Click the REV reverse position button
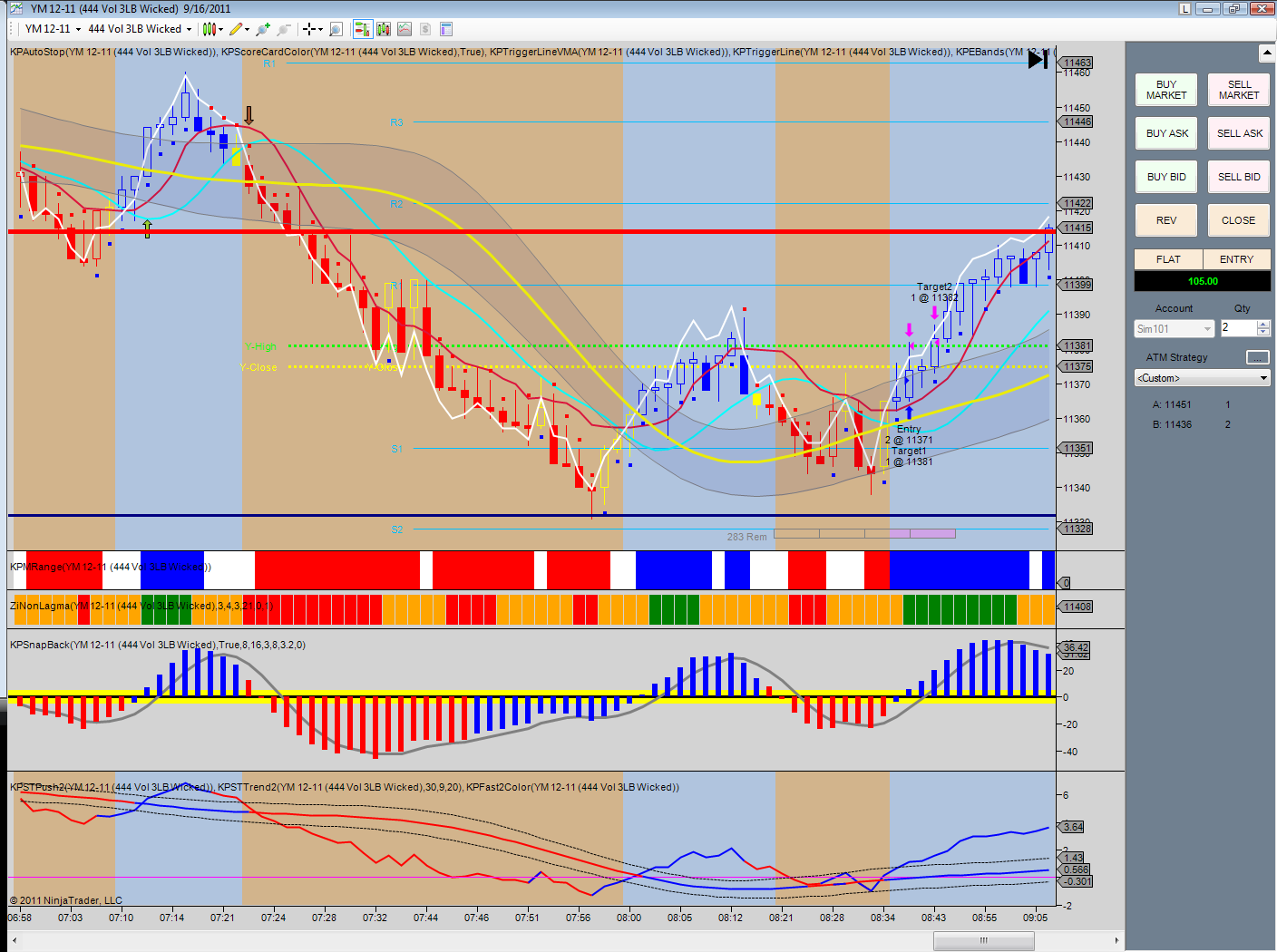 coord(1166,220)
